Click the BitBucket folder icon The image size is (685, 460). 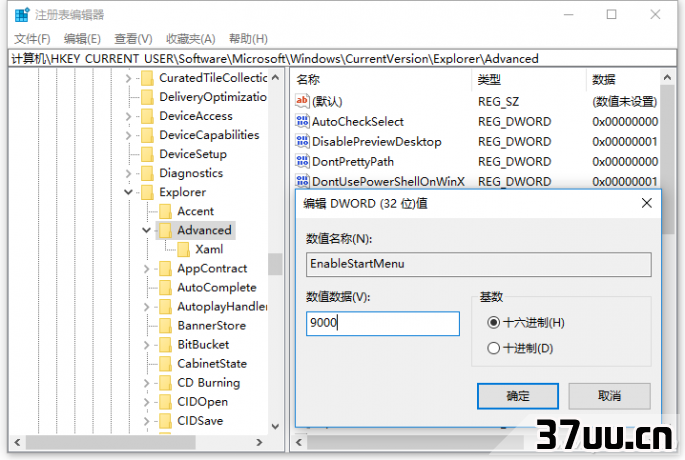(x=166, y=345)
